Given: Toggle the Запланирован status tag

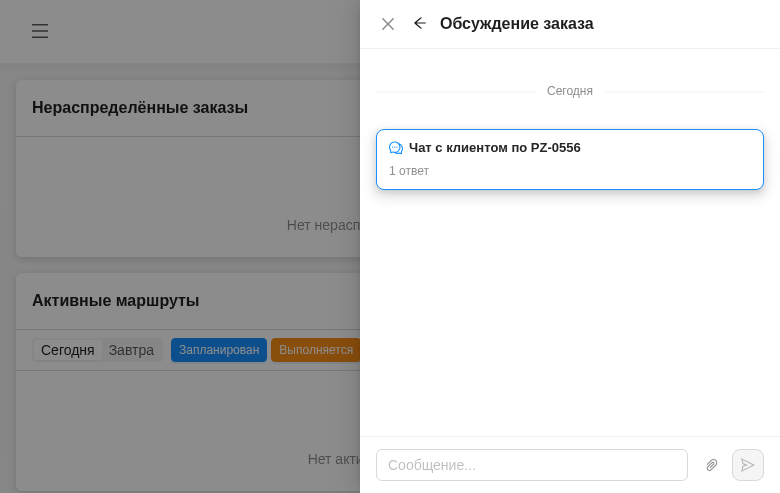Looking at the screenshot, I should 219,350.
